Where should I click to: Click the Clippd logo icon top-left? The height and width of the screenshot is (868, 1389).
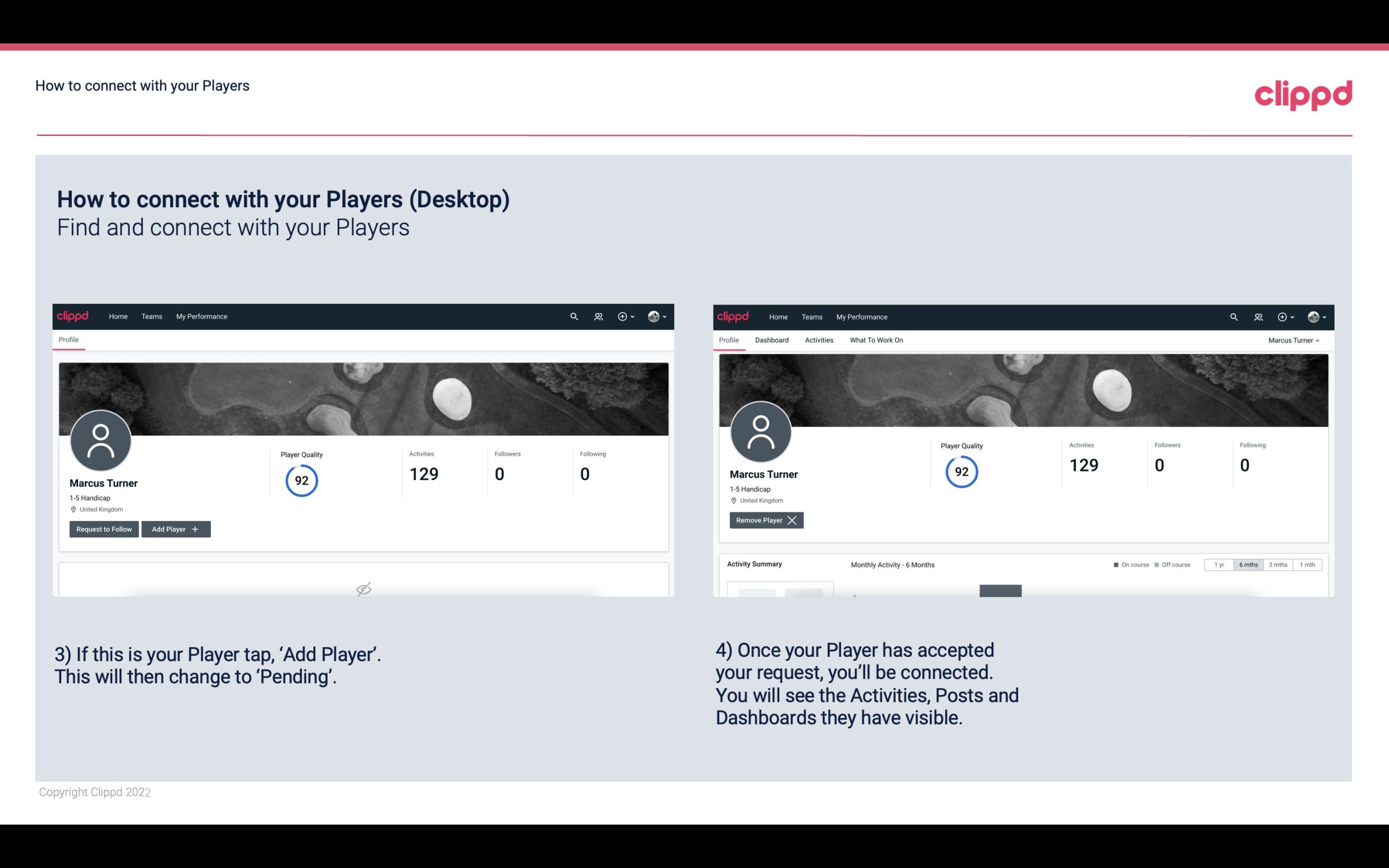click(73, 316)
